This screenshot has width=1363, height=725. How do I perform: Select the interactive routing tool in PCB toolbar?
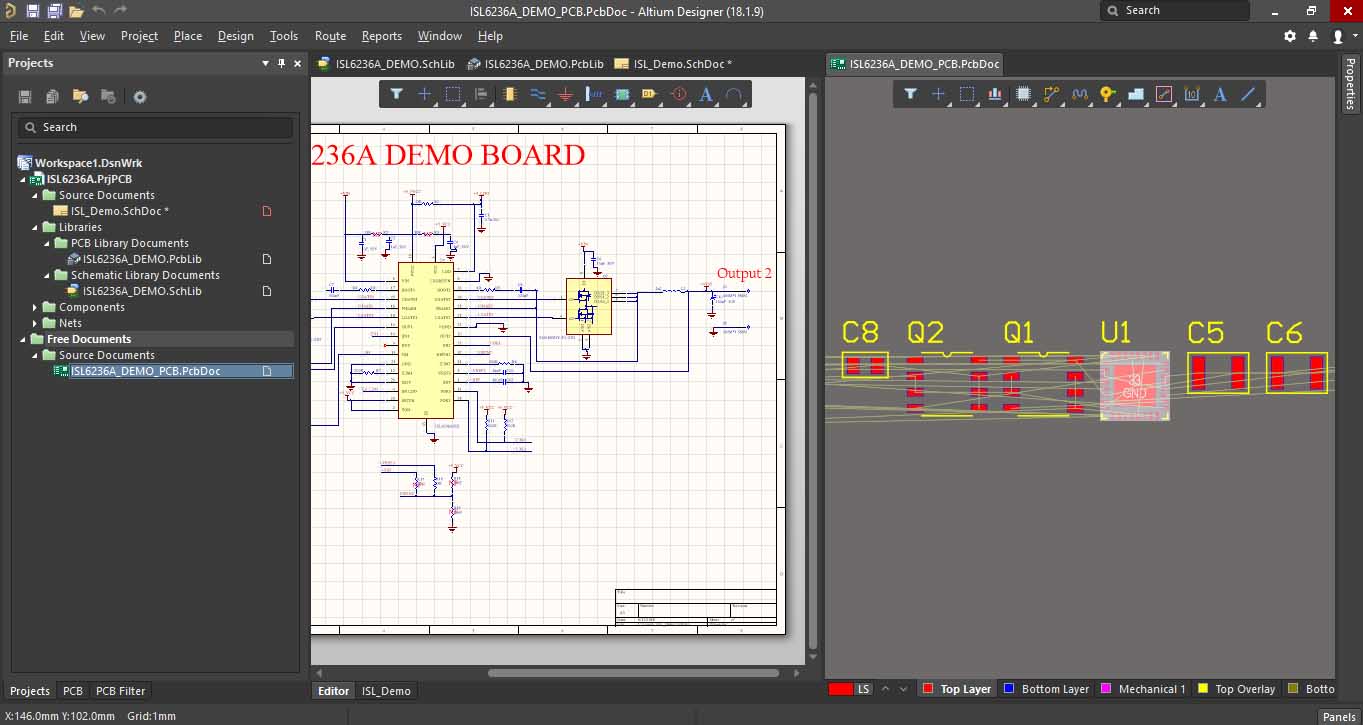tap(1051, 94)
